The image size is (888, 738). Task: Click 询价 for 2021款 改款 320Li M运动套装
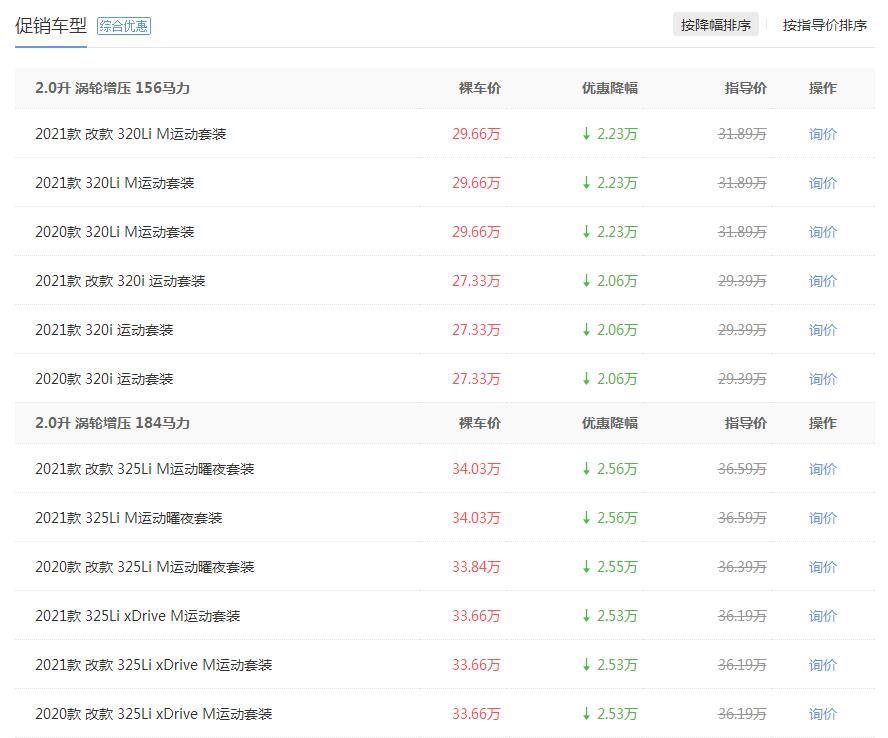822,134
